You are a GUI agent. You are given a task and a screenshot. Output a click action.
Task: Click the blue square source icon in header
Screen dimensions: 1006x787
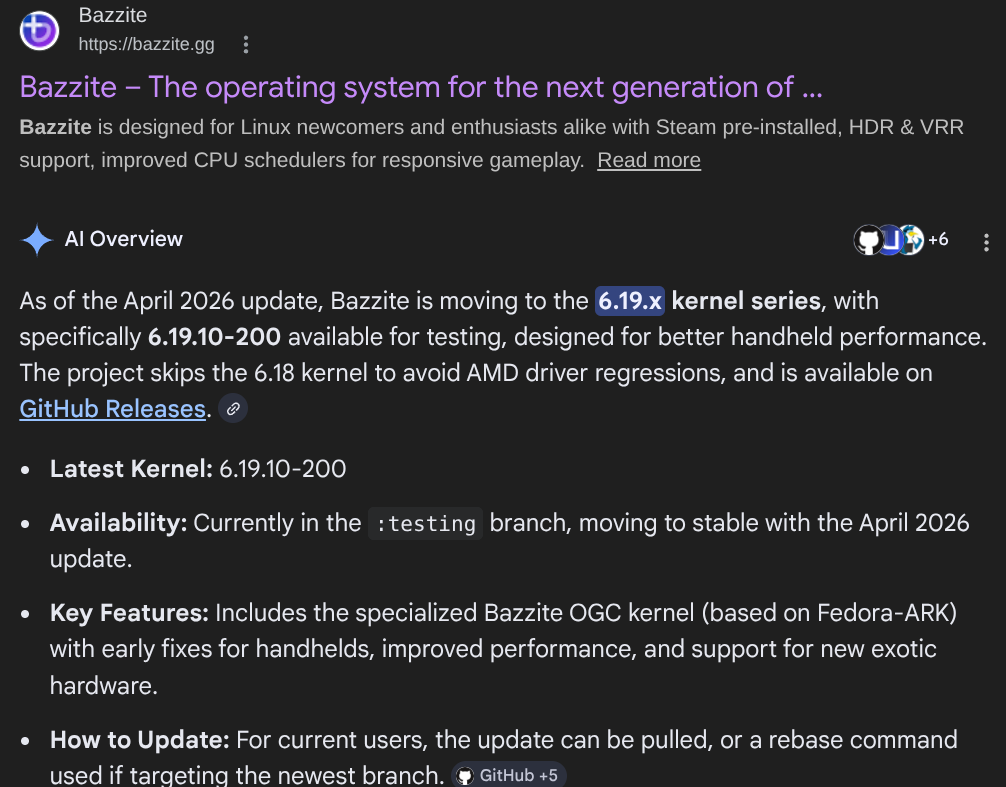[x=891, y=240]
